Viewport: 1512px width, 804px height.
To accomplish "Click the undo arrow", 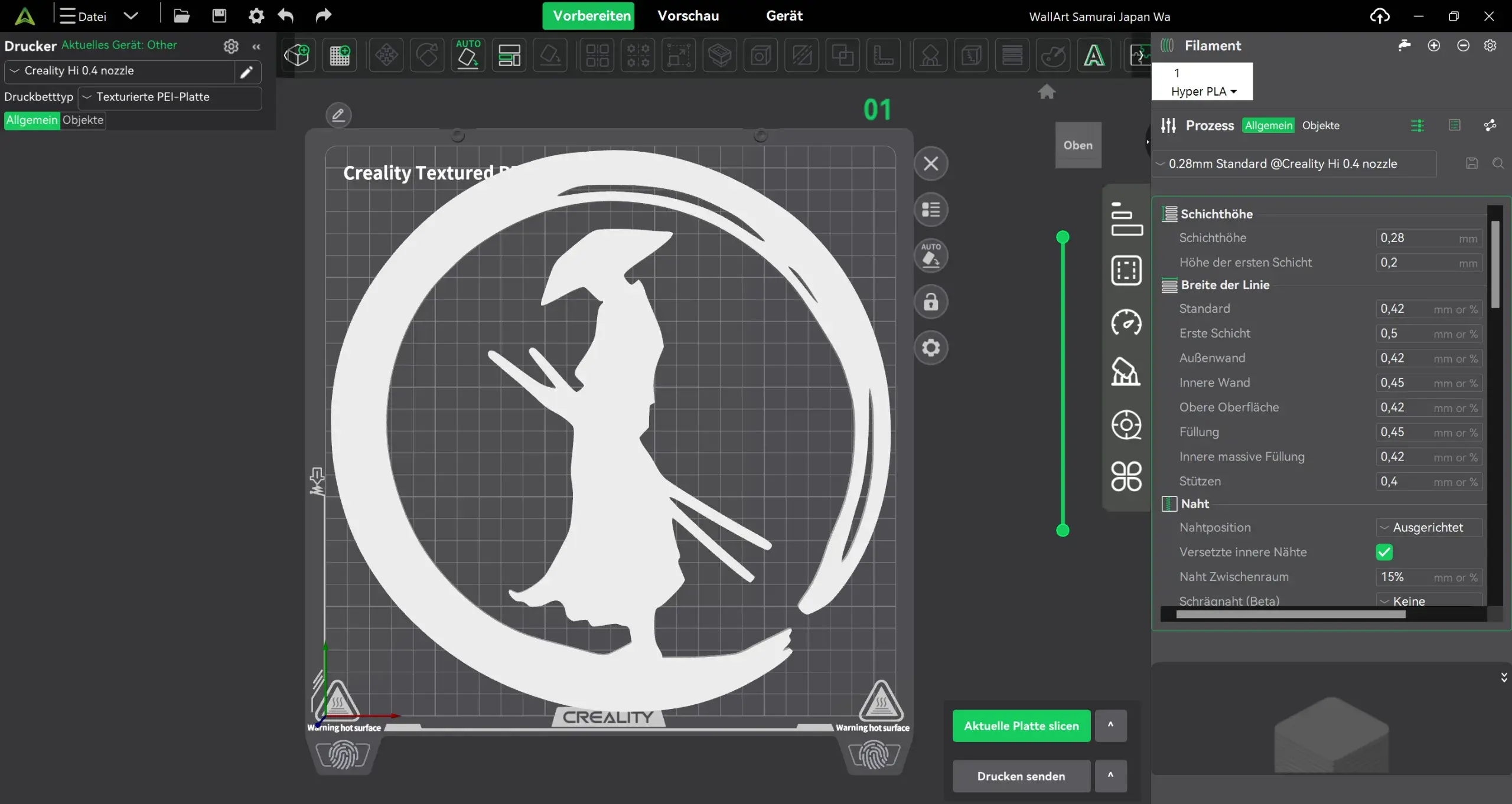I will pyautogui.click(x=286, y=16).
